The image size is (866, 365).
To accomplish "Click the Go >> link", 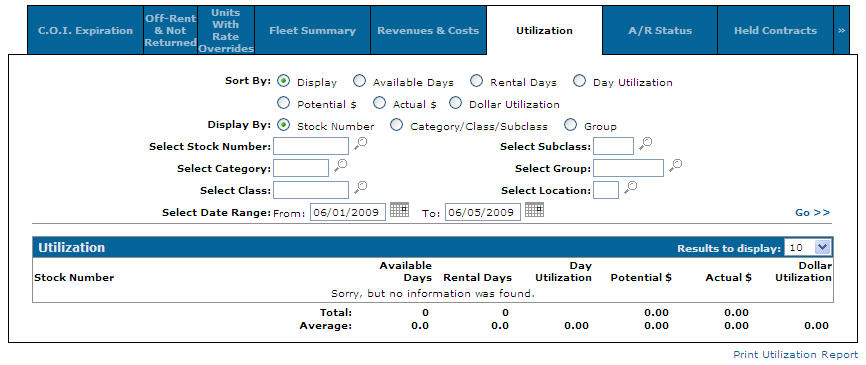I will (812, 212).
